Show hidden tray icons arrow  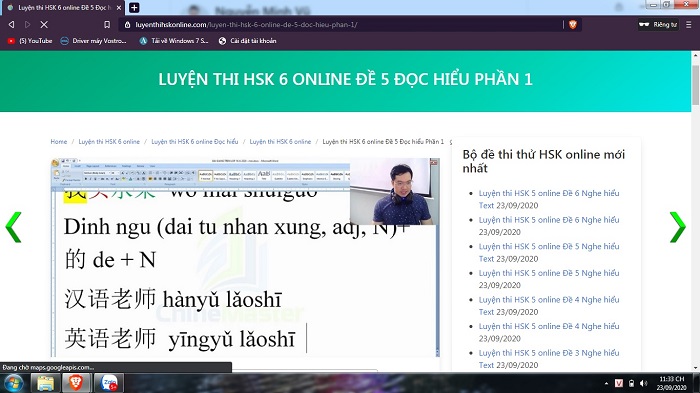click(x=606, y=383)
